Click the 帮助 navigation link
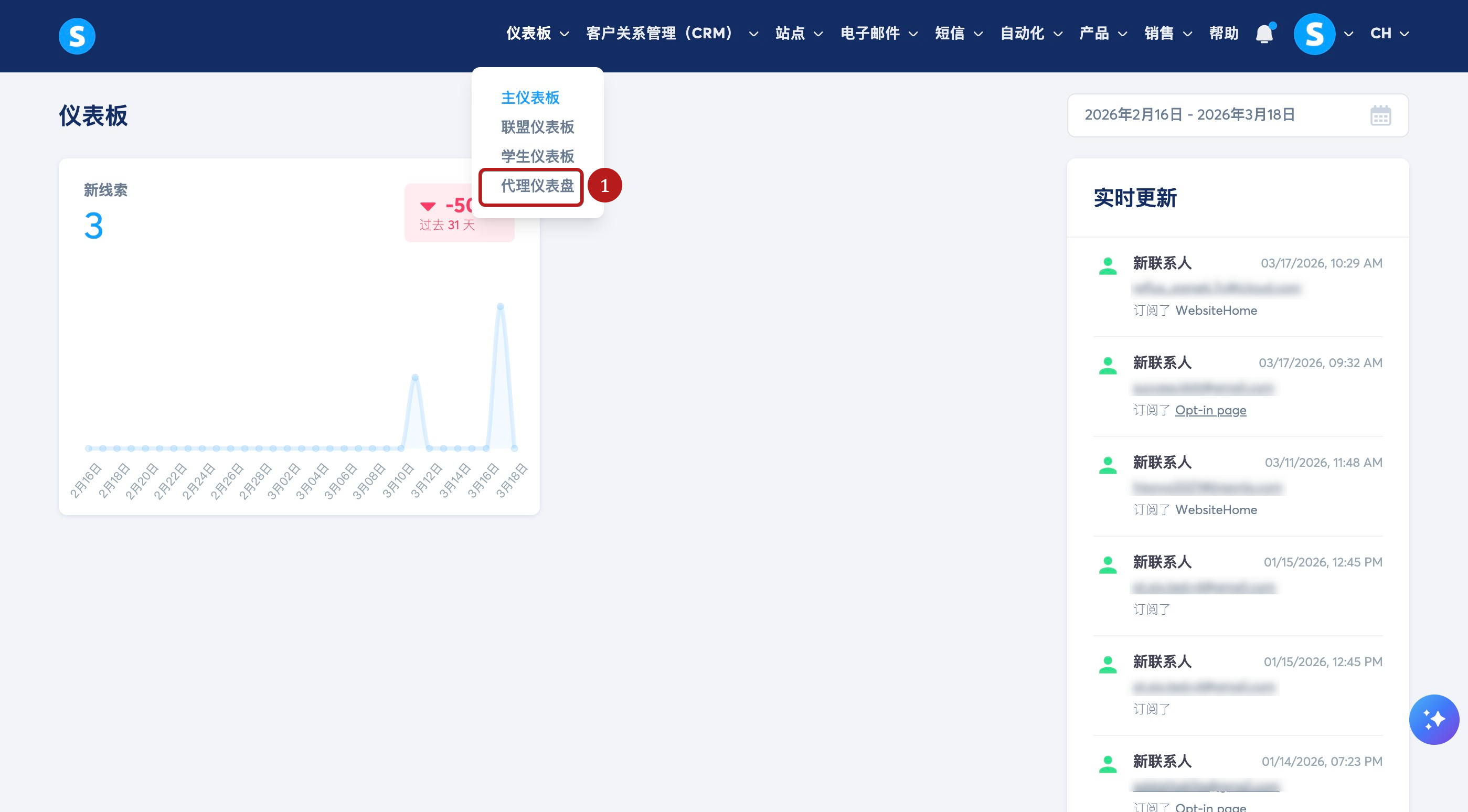Viewport: 1468px width, 812px height. point(1224,34)
